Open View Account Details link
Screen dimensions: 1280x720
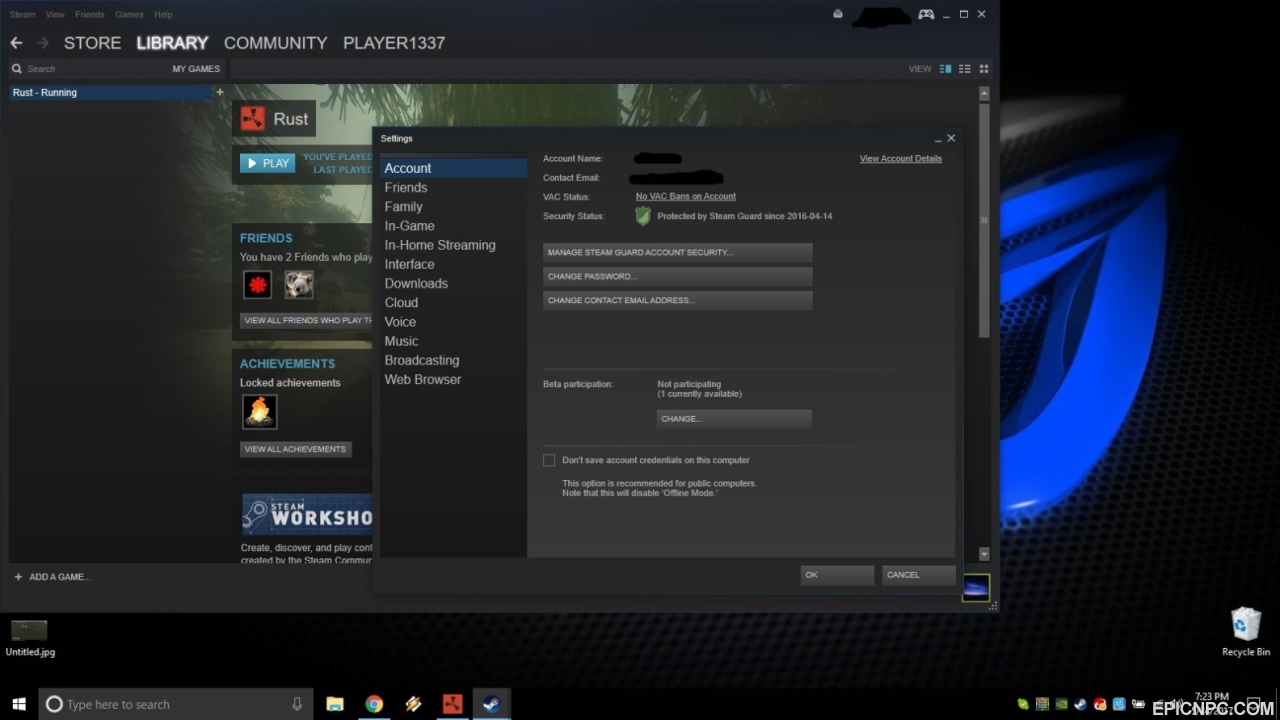(x=901, y=159)
